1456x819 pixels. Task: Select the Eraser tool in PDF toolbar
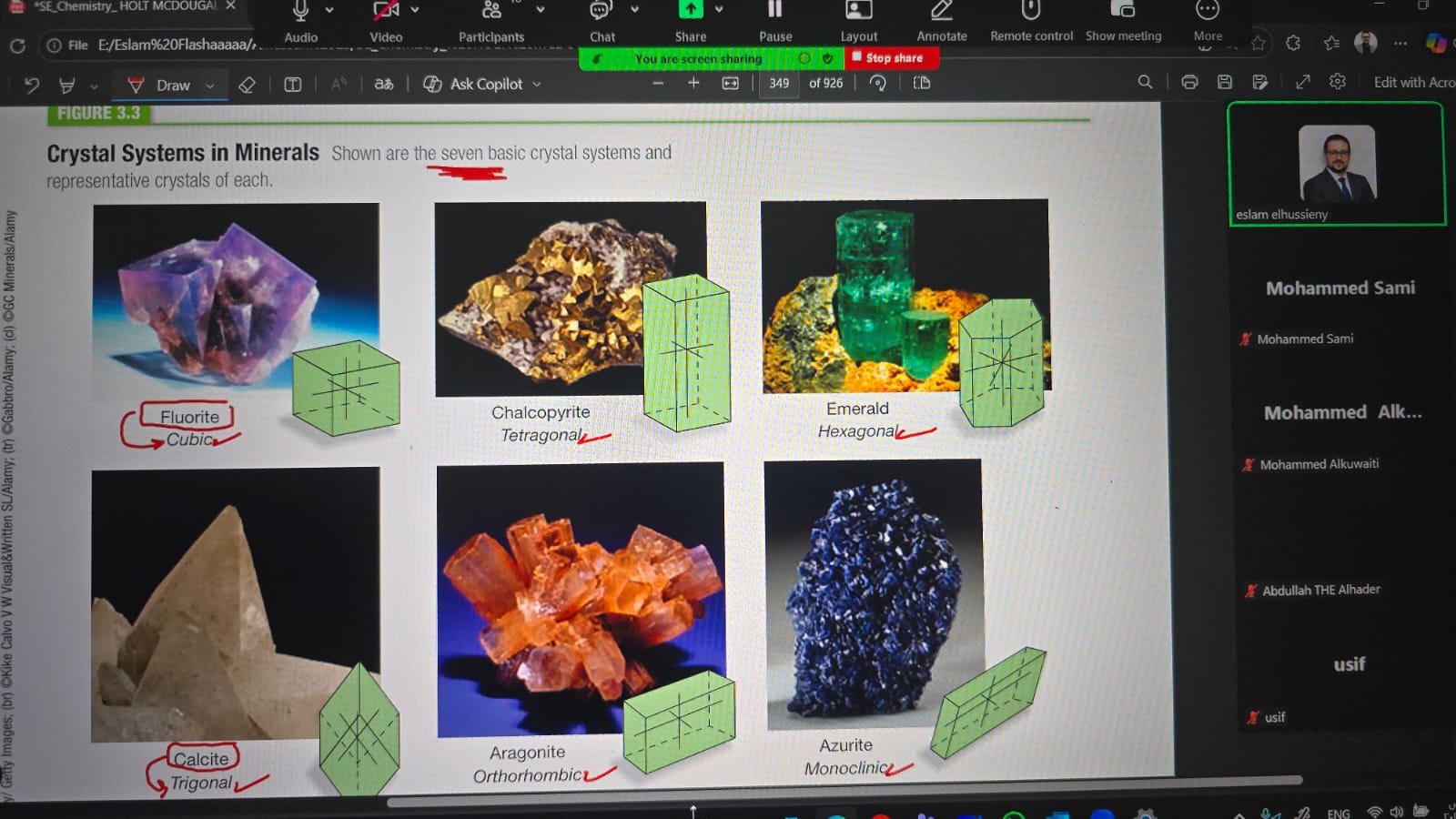pos(247,85)
